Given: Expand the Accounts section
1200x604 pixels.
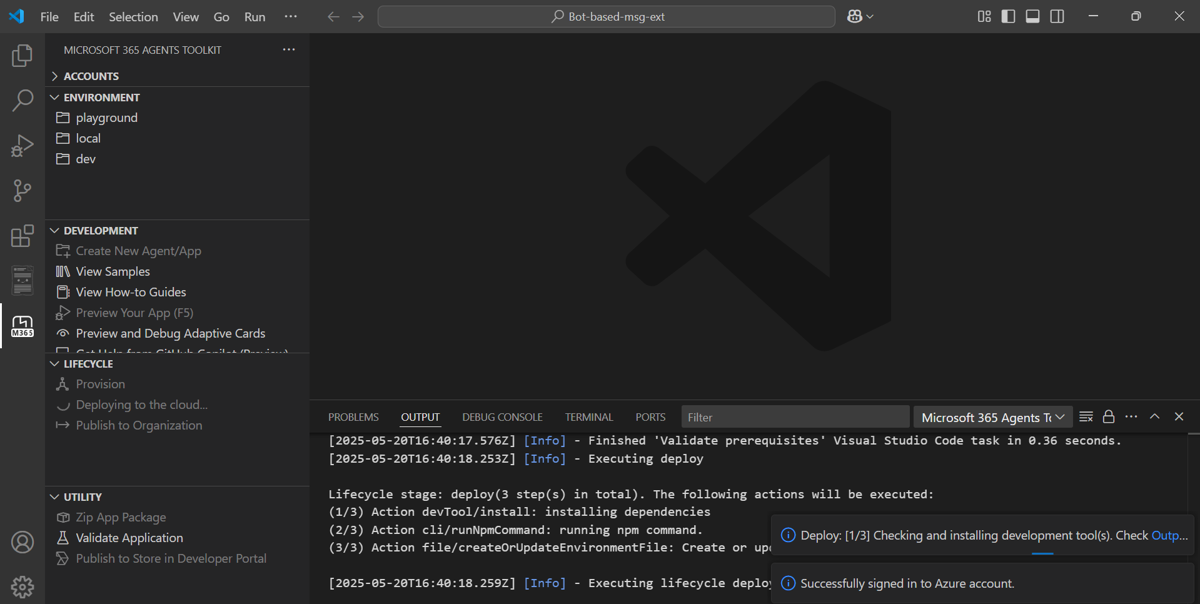Looking at the screenshot, I should [177, 76].
